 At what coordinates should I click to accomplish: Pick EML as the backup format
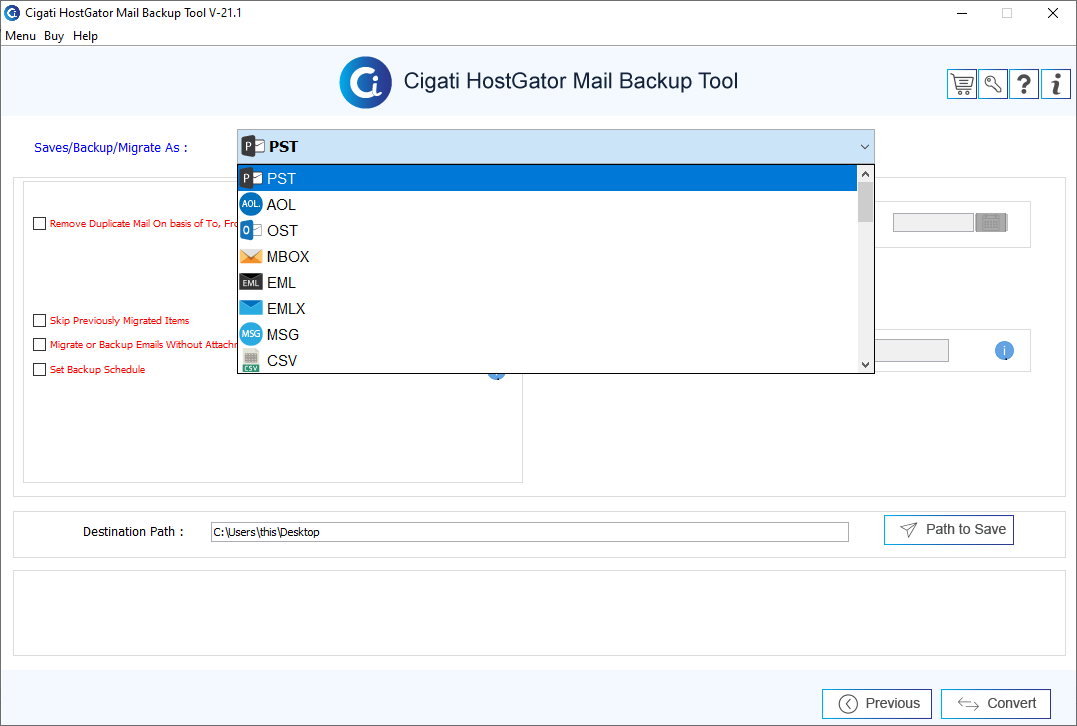click(x=547, y=283)
